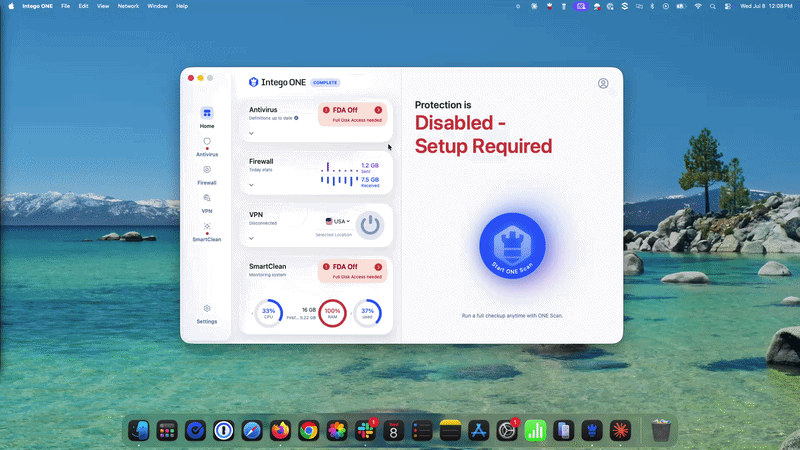Open App Store from the Dock
The width and height of the screenshot is (800, 450).
[479, 431]
